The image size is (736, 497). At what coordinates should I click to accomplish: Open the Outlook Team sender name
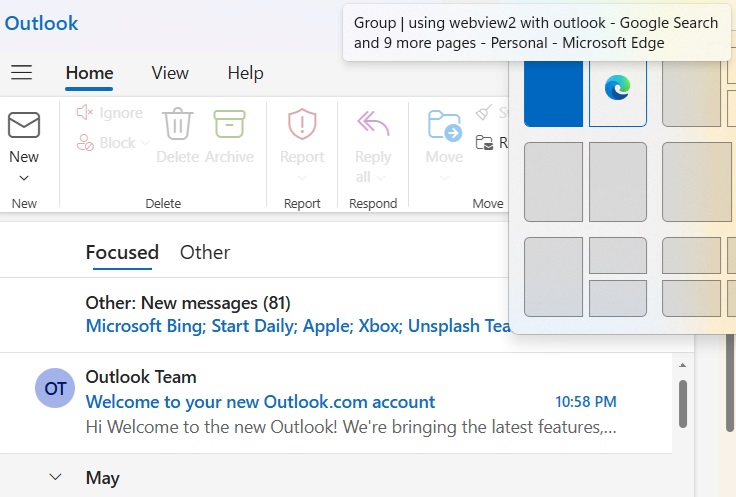(x=141, y=377)
